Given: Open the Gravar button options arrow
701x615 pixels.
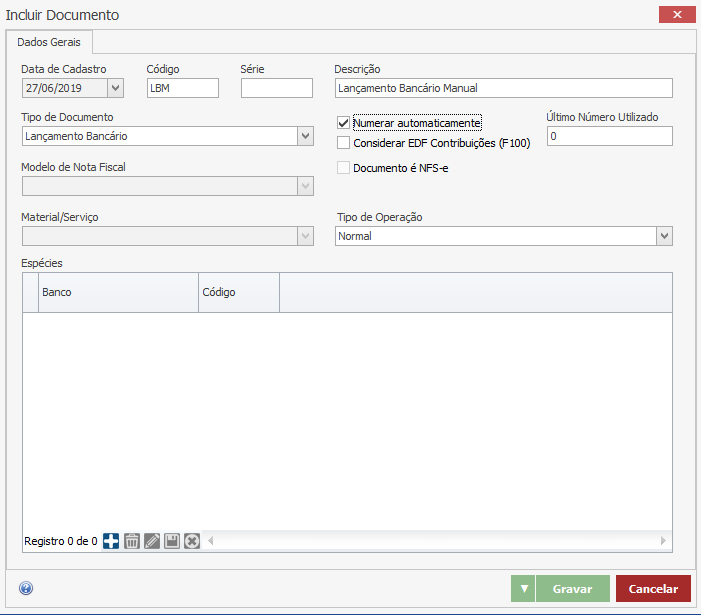Looking at the screenshot, I should 523,589.
